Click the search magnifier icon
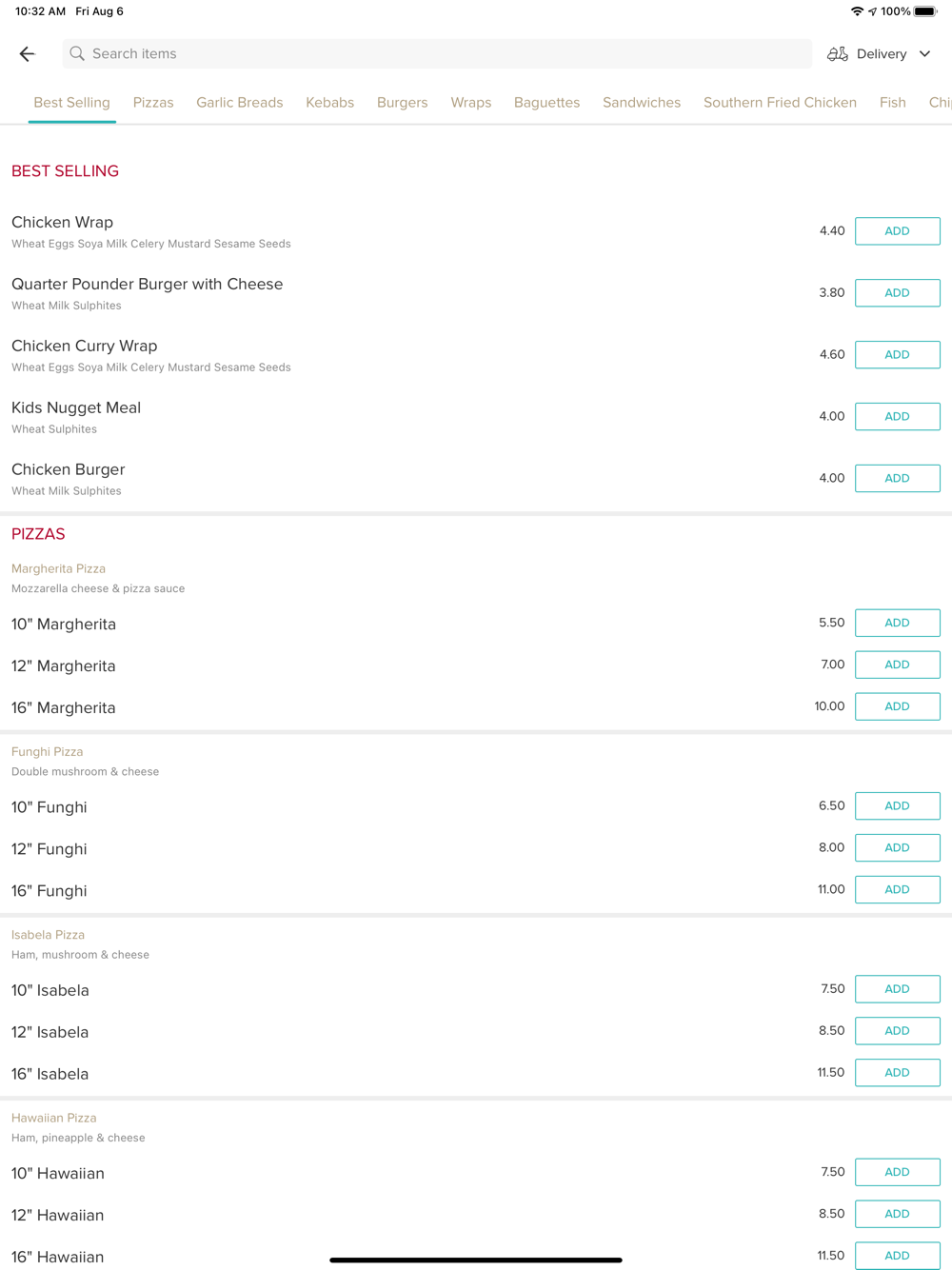Screen dimensions: 952x1270 [77, 54]
